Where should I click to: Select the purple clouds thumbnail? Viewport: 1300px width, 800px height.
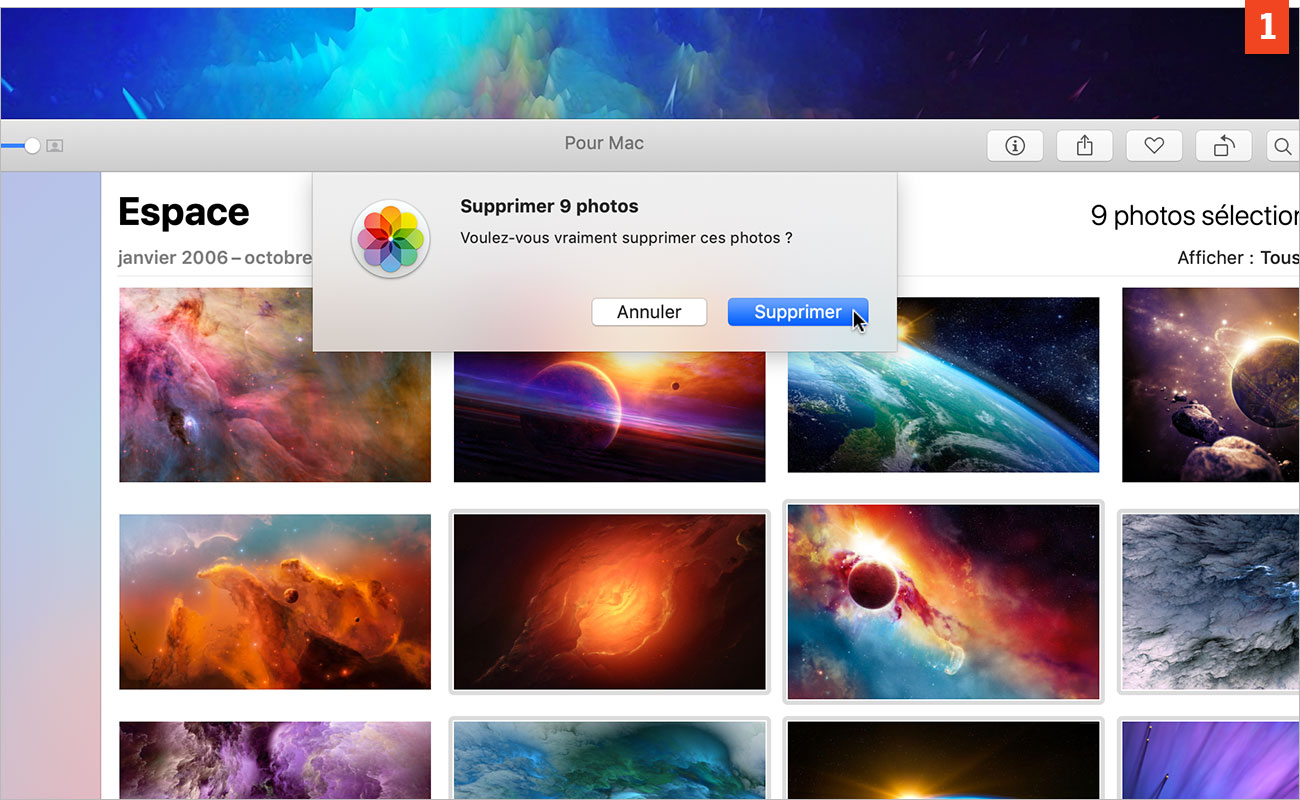click(275, 760)
